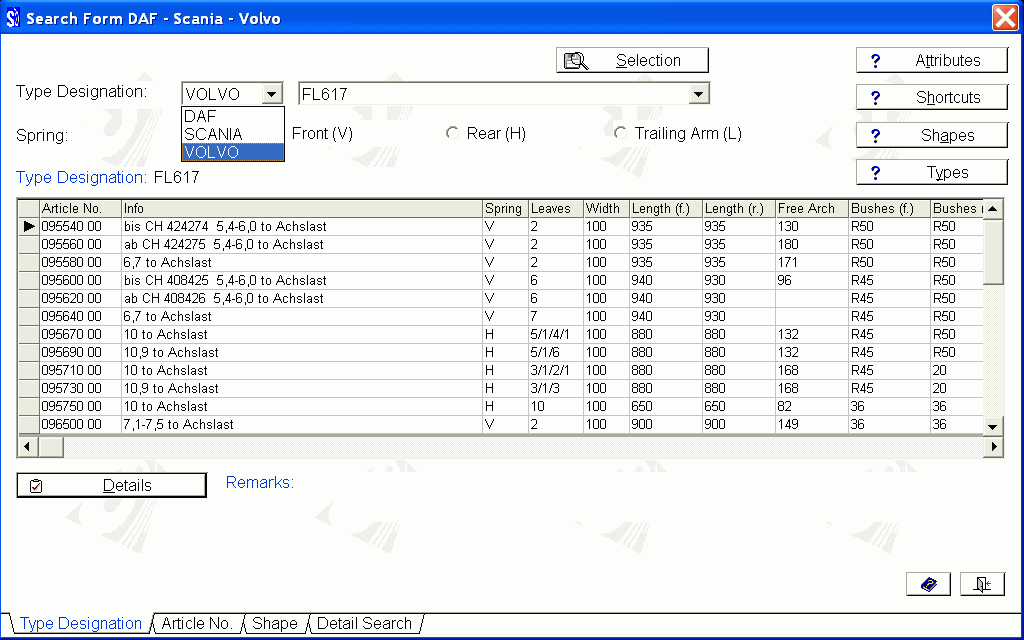Click the Length (f.) column header
The height and width of the screenshot is (640, 1024).
[x=665, y=208]
